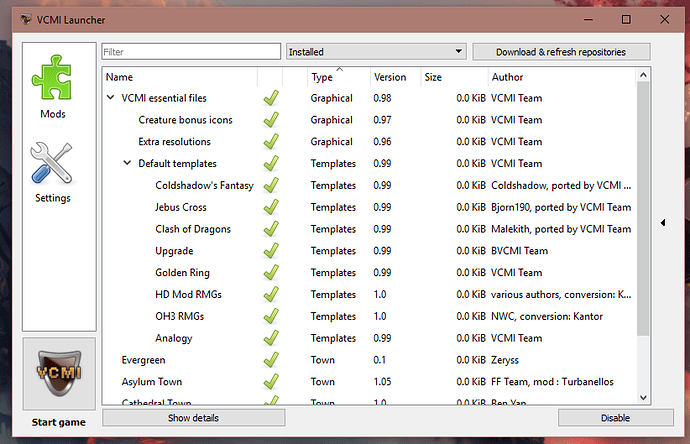
Task: Collapse the Default templates tree node
Action: click(127, 163)
